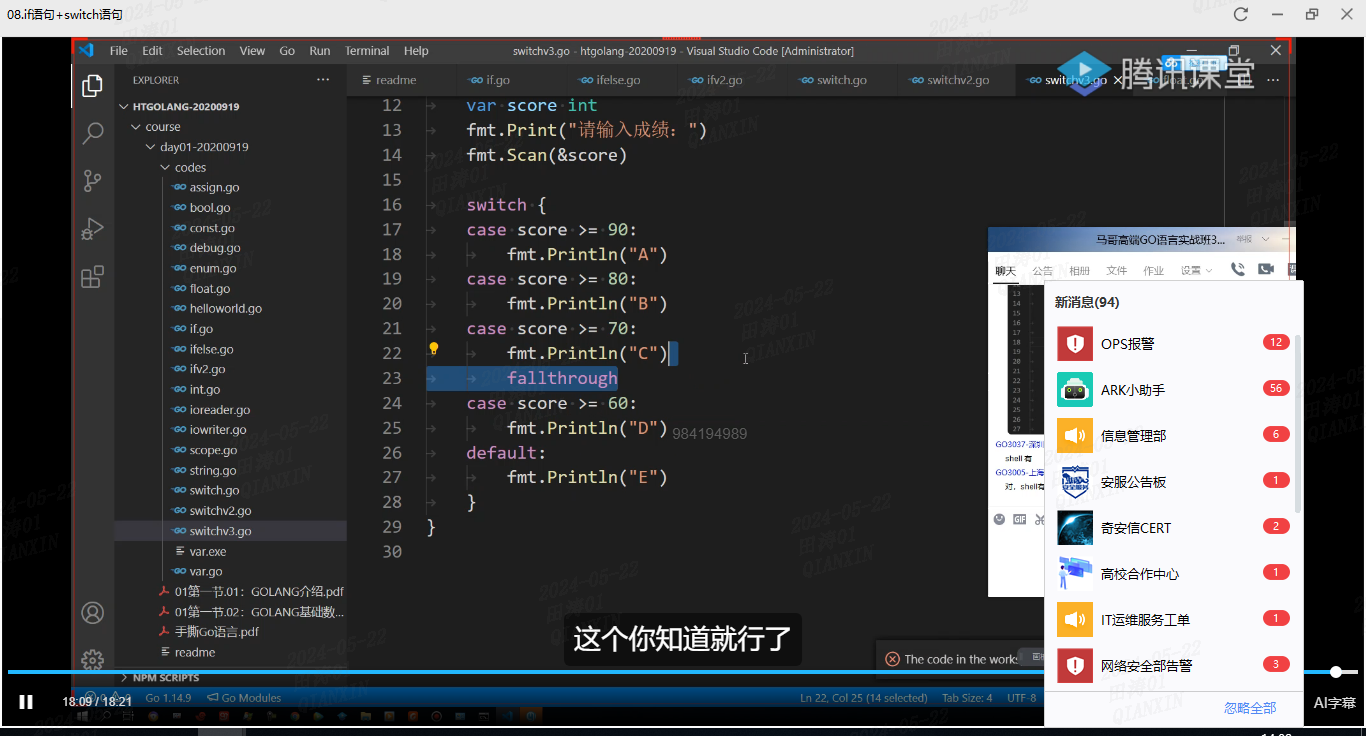Click the video progress handle

(x=1336, y=672)
